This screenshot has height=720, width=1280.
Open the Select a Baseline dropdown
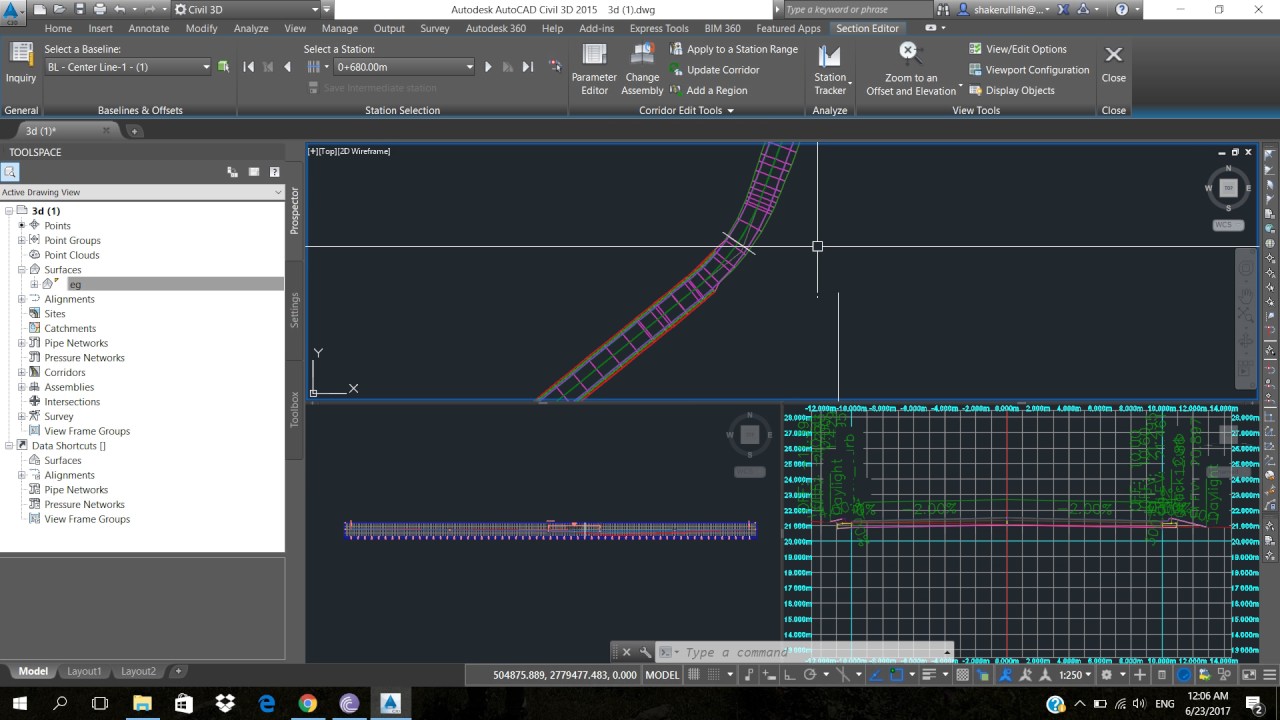(x=128, y=67)
